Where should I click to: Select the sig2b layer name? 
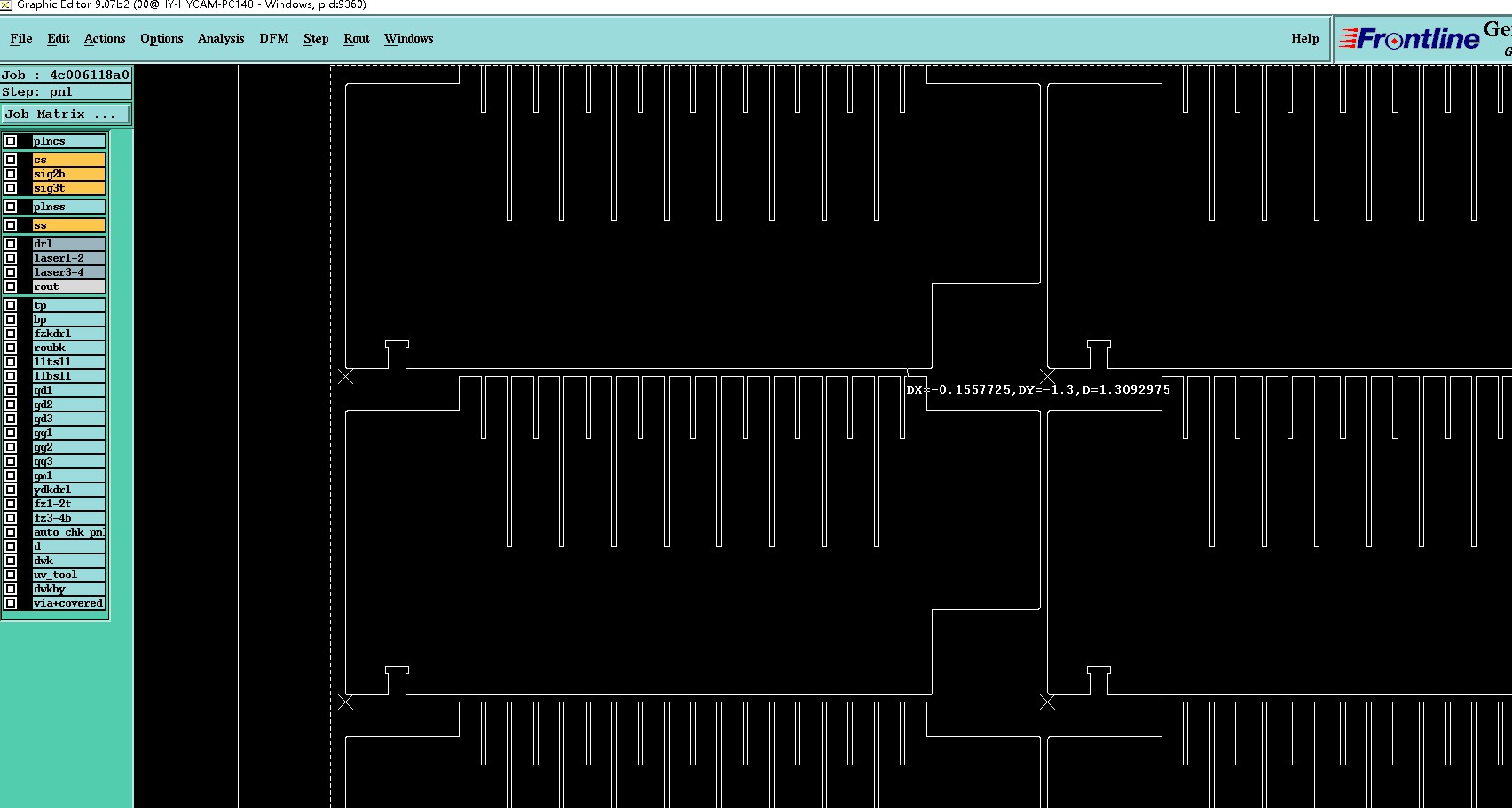click(x=69, y=174)
